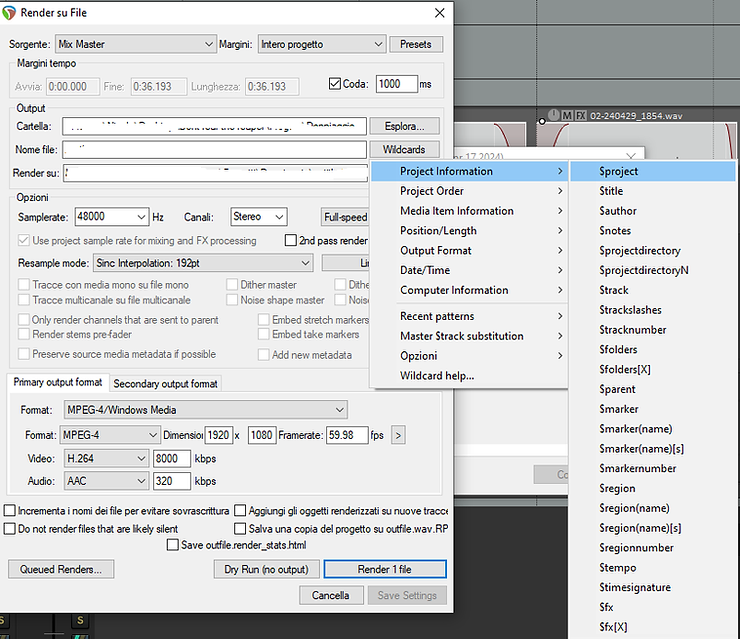Image resolution: width=740 pixels, height=639 pixels.
Task: Open Output Format submenu
Action: (x=470, y=251)
